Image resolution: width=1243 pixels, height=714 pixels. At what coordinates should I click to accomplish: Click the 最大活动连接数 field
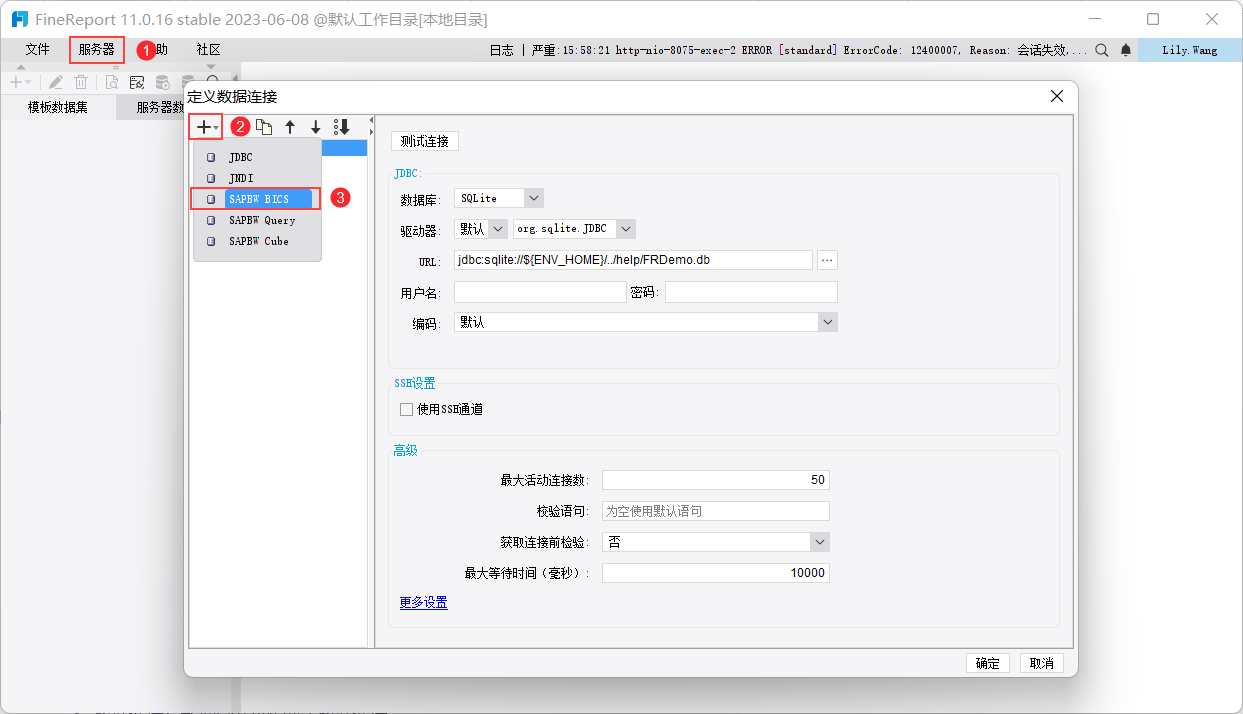click(x=716, y=480)
